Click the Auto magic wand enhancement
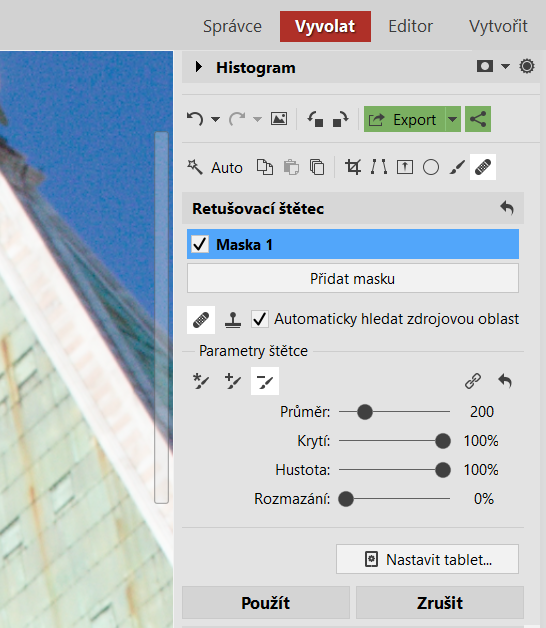Viewport: 546px width, 628px height. (x=215, y=167)
